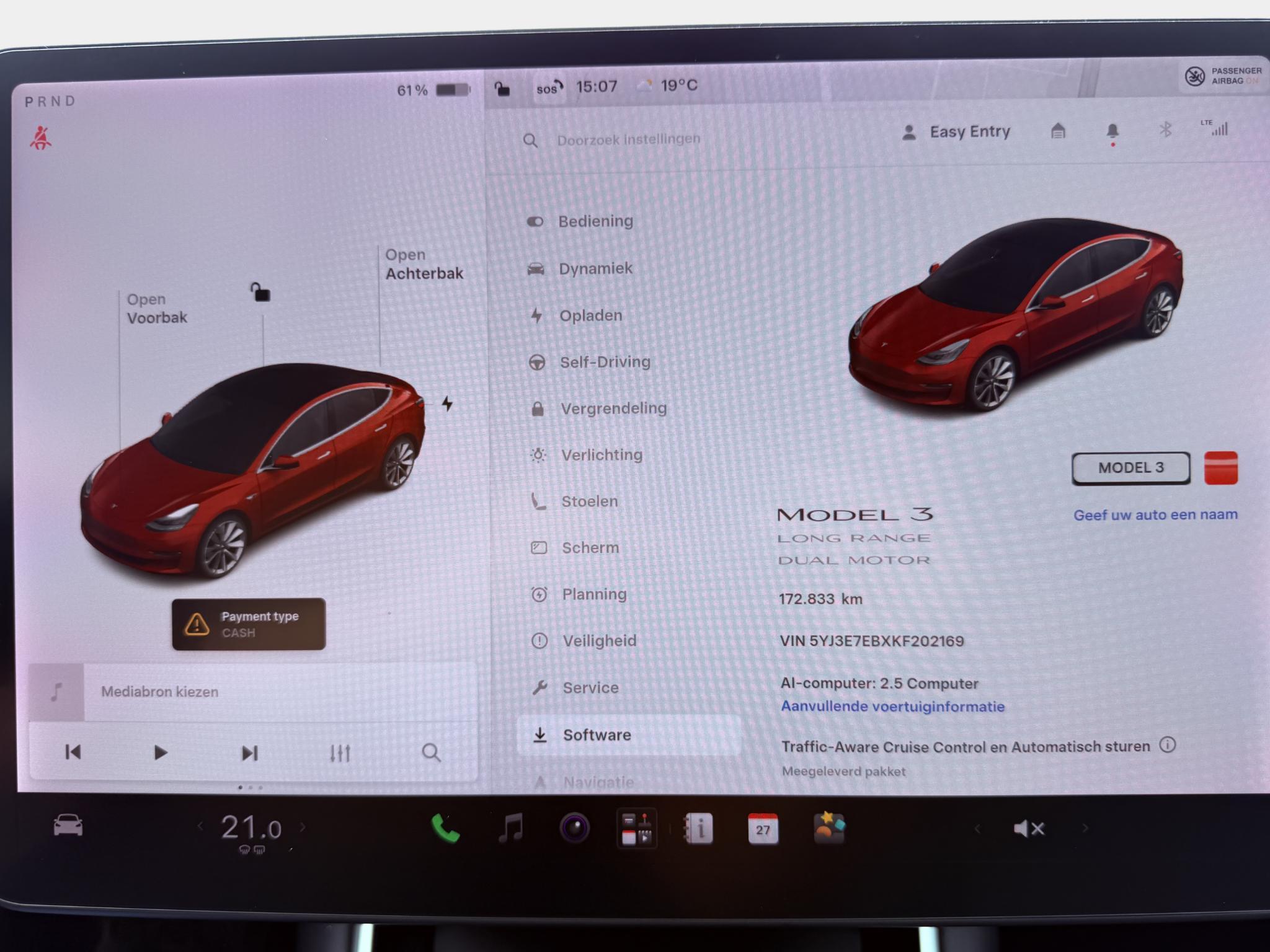Select the Stoelen seats menu
Screen dimensions: 1270x952
(x=575, y=501)
